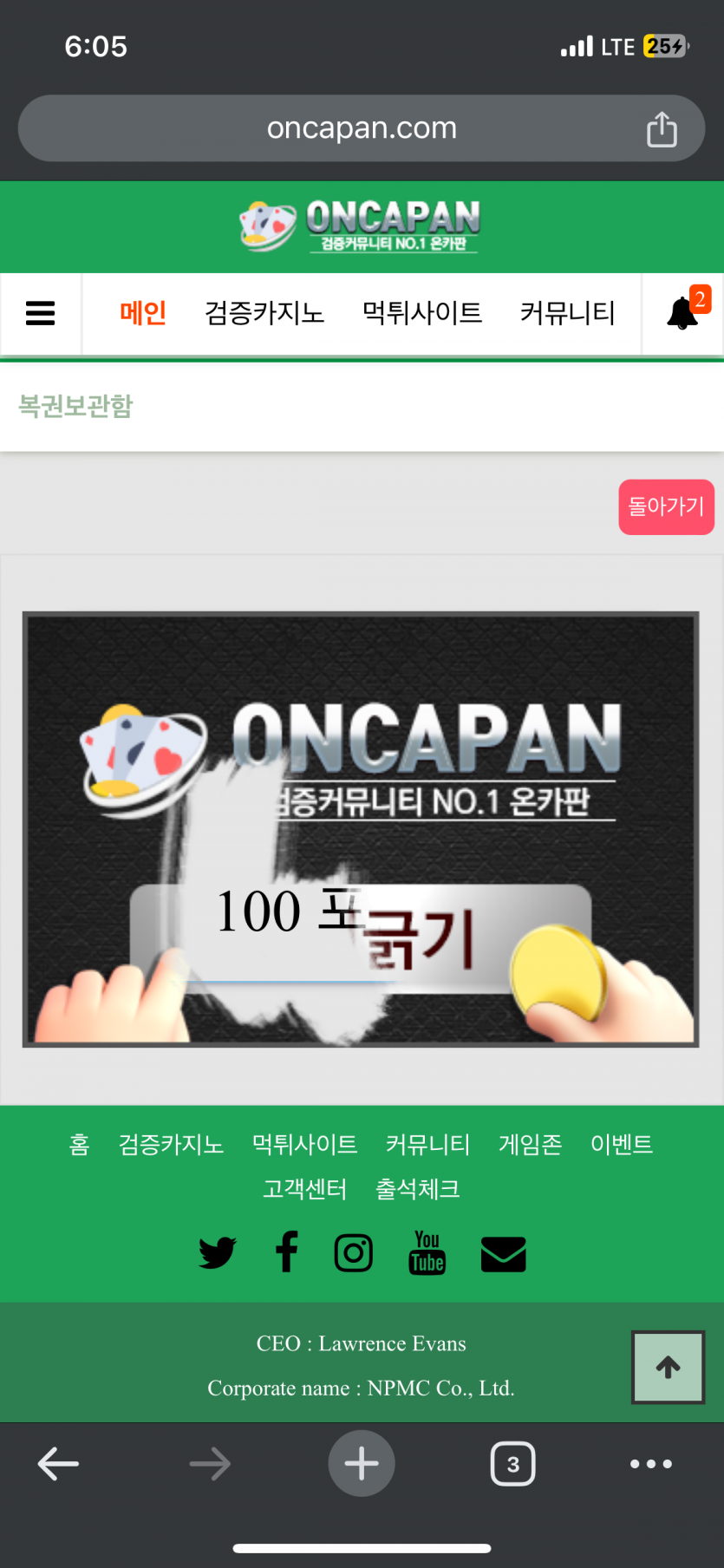The image size is (724, 1568).
Task: Open the notification bell with badge
Action: (684, 311)
